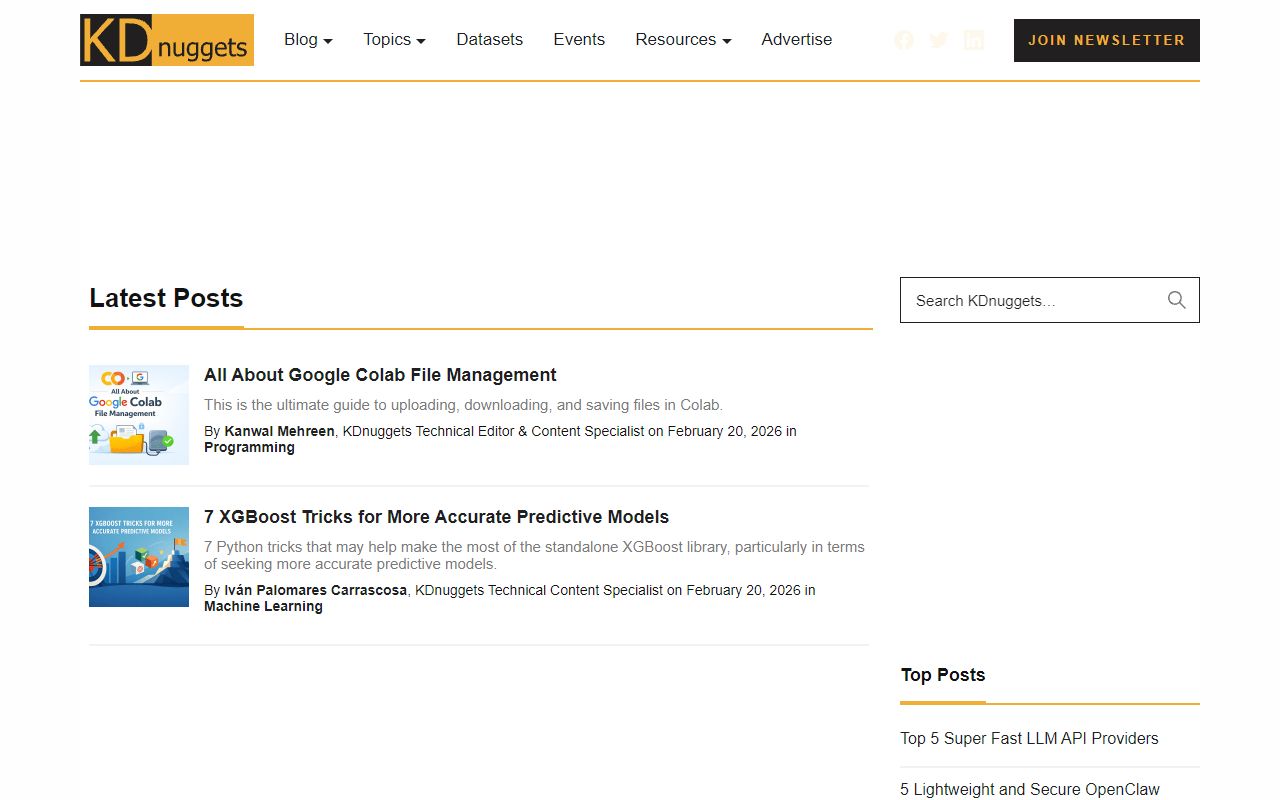Viewport: 1280px width, 800px height.
Task: Click author Kanwal Mehreen's name
Action: click(x=280, y=431)
